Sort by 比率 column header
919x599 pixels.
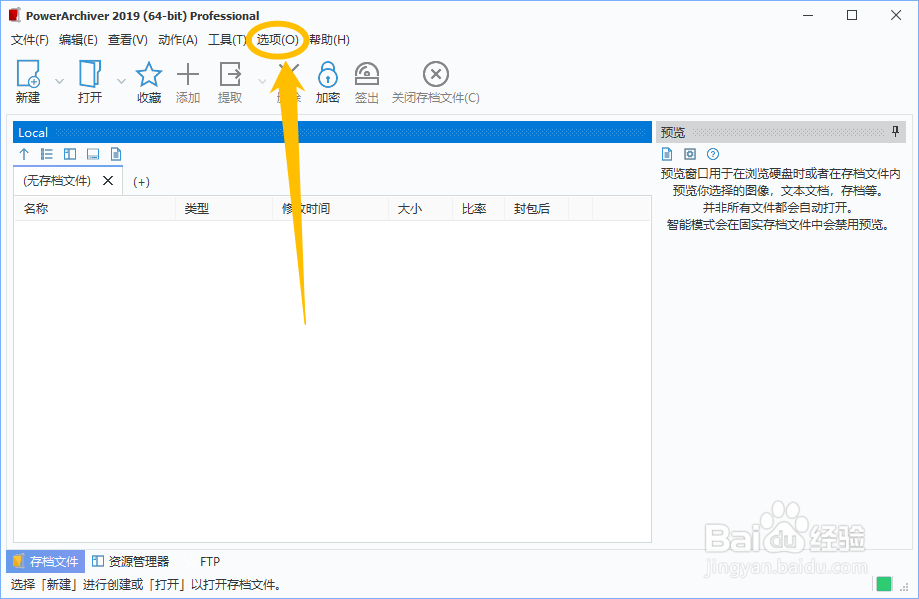point(478,209)
